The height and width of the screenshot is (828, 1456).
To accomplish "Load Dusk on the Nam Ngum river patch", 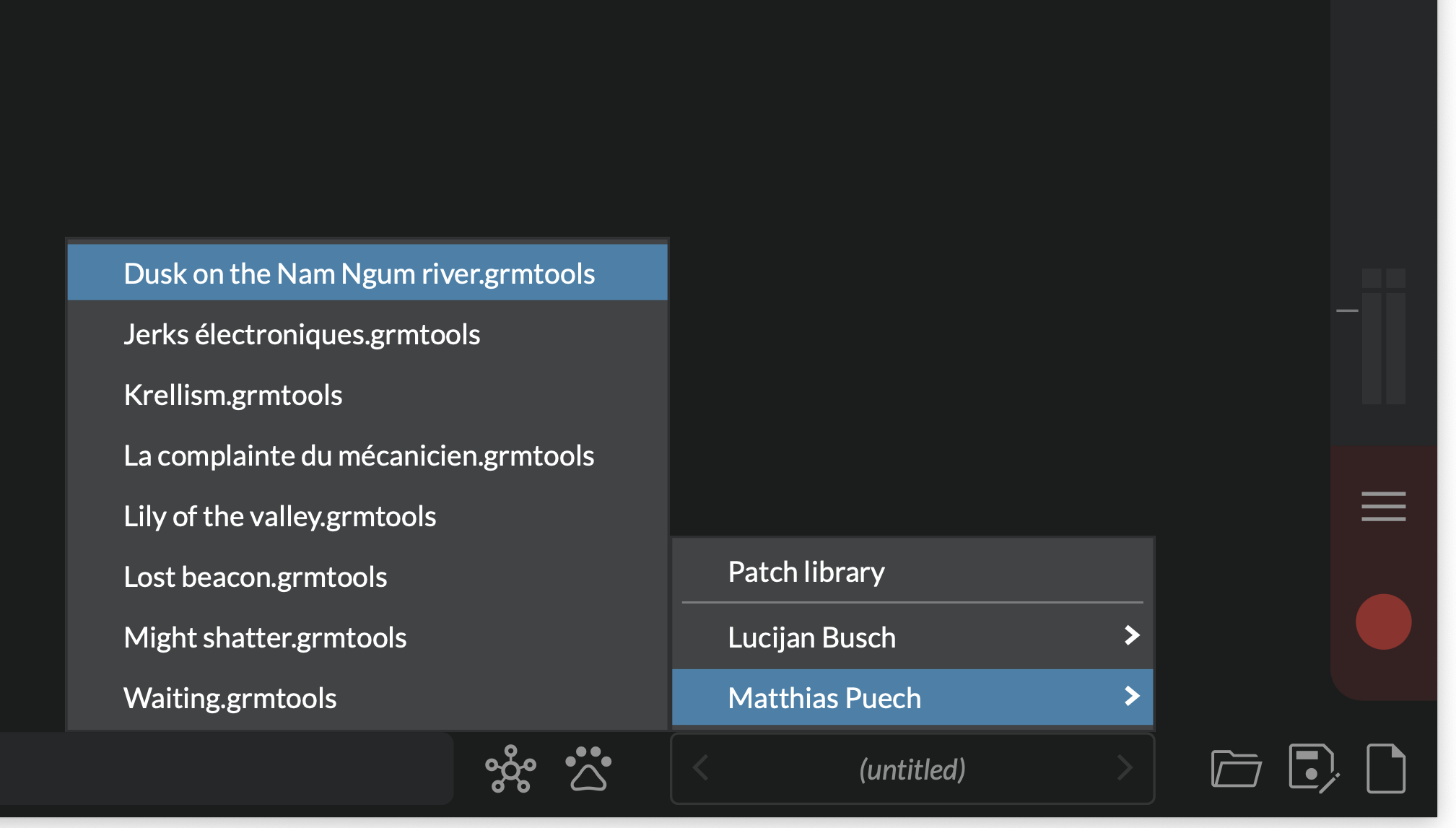I will pyautogui.click(x=359, y=274).
